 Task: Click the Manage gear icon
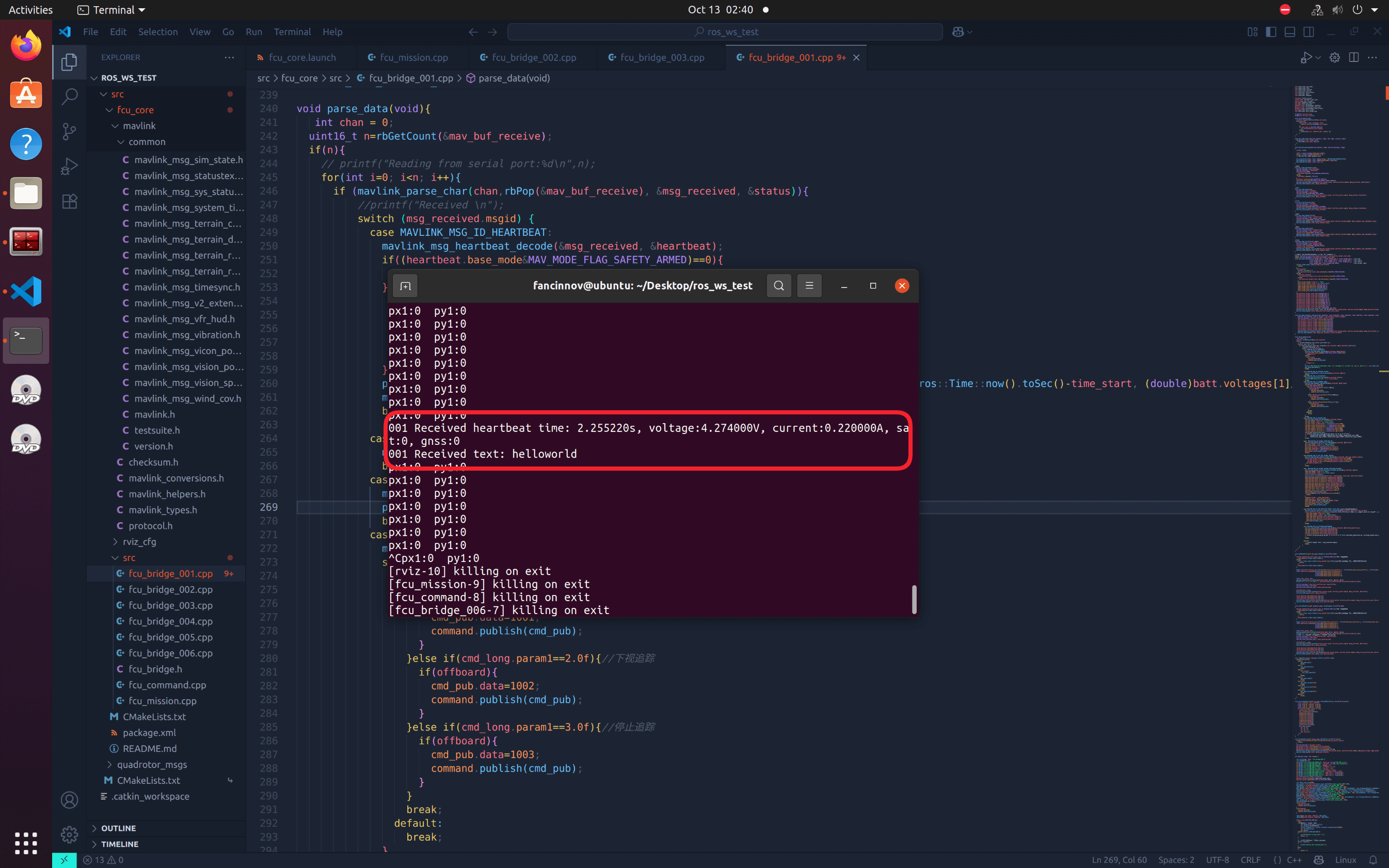click(70, 834)
